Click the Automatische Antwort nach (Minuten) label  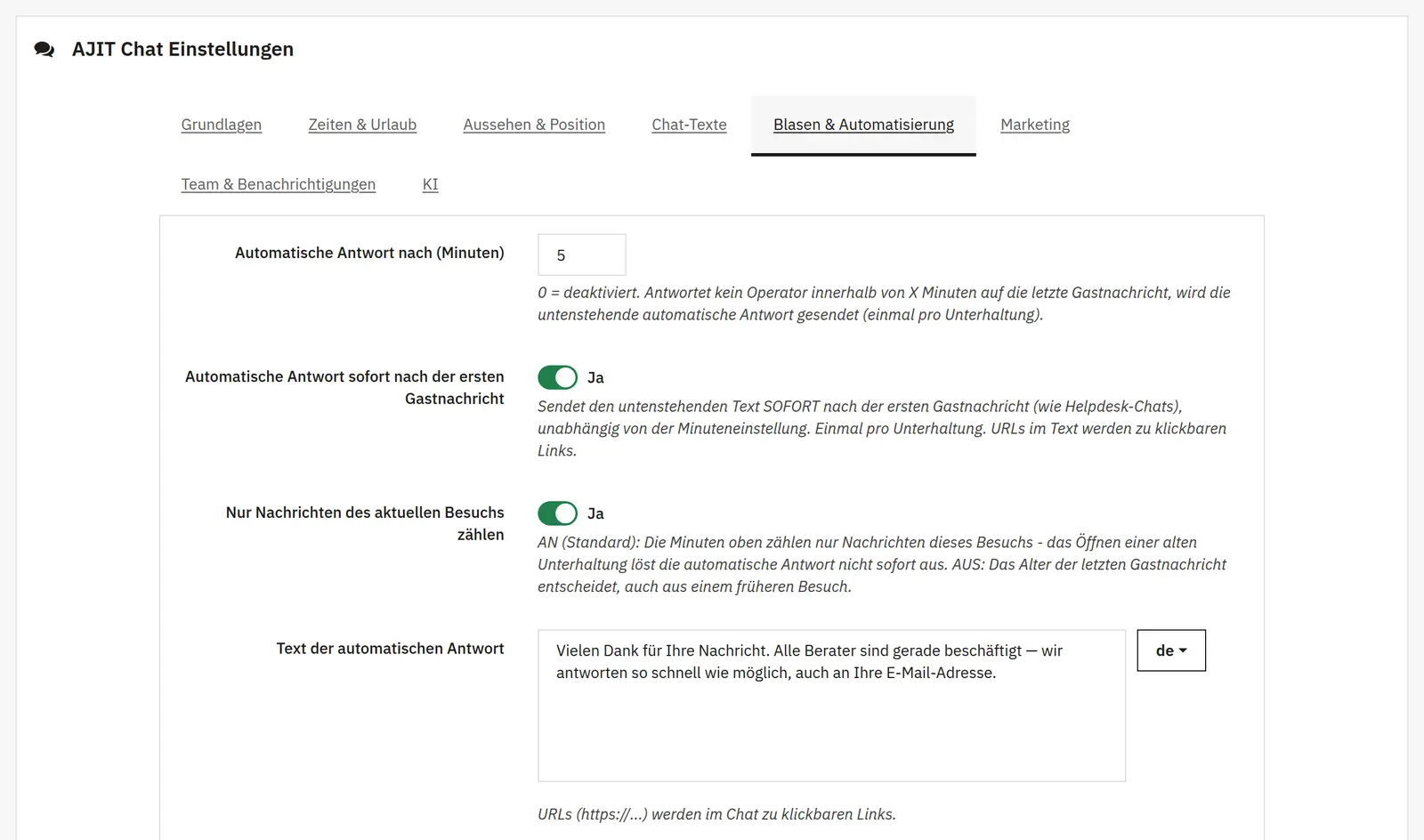pos(369,253)
